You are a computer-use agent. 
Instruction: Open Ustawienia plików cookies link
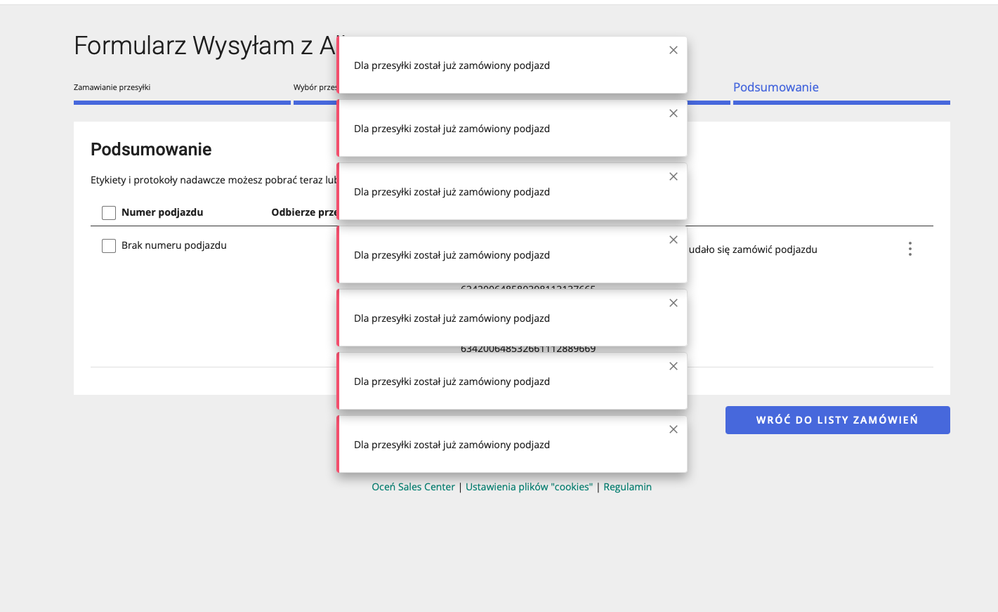pyautogui.click(x=528, y=487)
